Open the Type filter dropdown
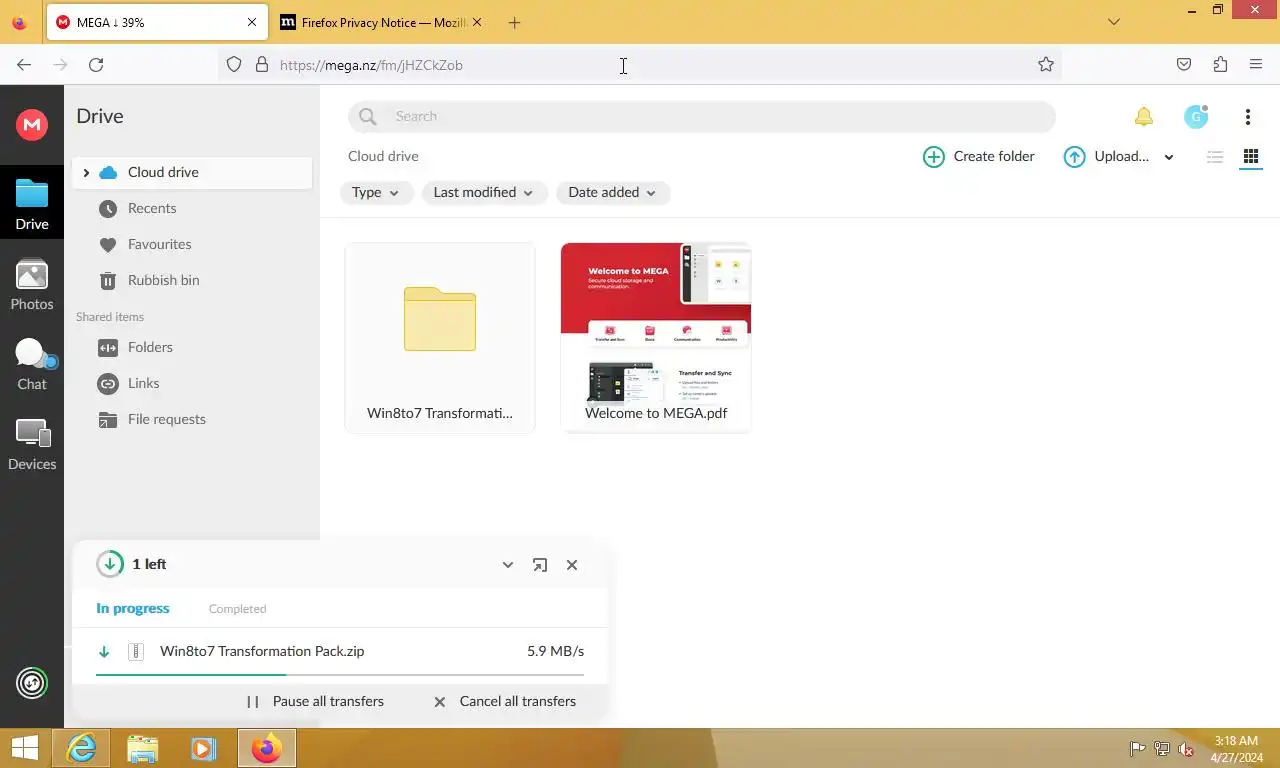The image size is (1280, 768). click(x=376, y=192)
